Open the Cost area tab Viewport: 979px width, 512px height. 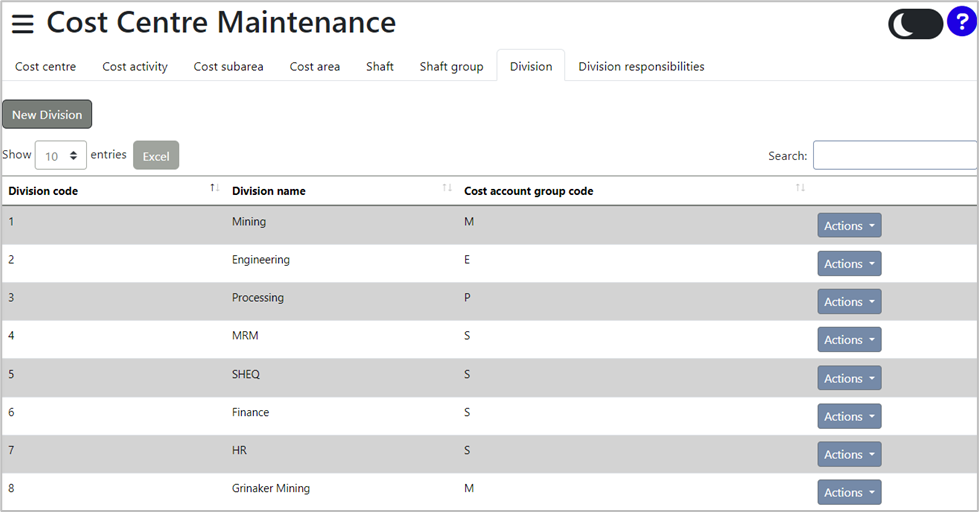click(x=315, y=66)
